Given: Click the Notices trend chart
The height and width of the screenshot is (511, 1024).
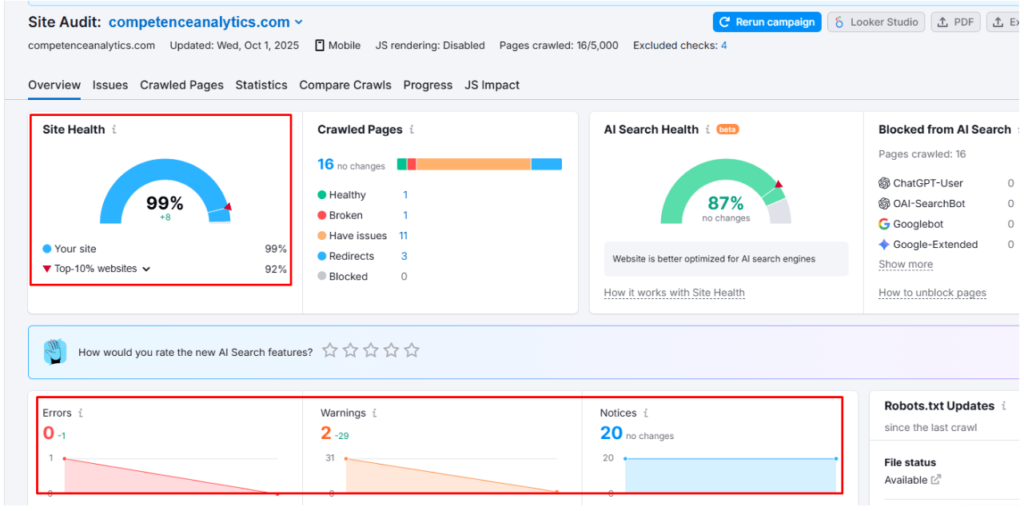Looking at the screenshot, I should 730,475.
